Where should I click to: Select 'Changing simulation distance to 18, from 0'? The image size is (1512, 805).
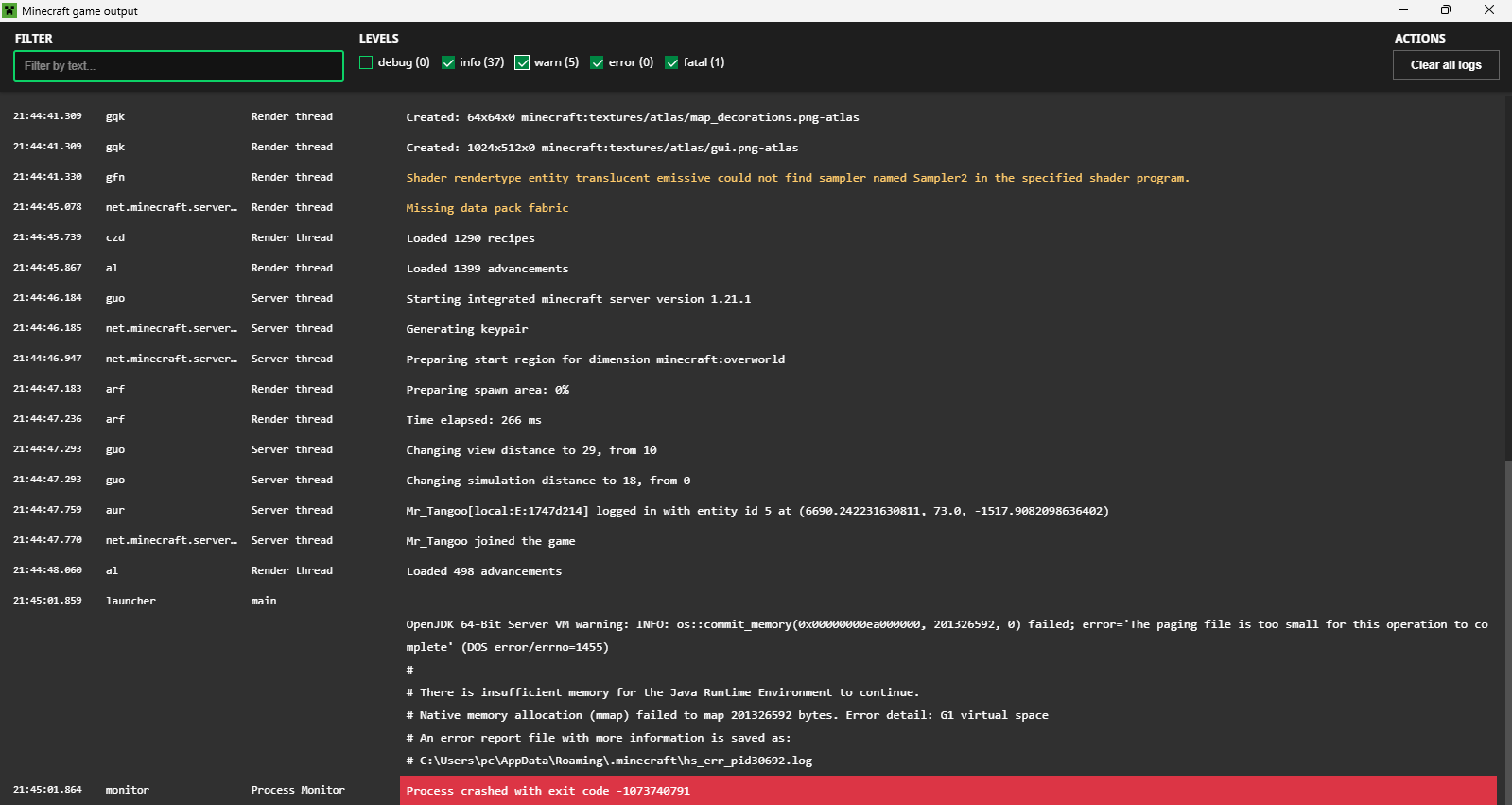(x=548, y=481)
